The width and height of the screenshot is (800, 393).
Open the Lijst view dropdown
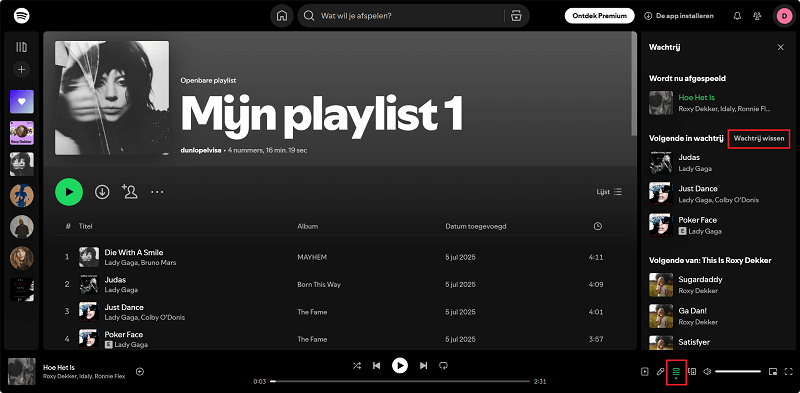(x=609, y=192)
